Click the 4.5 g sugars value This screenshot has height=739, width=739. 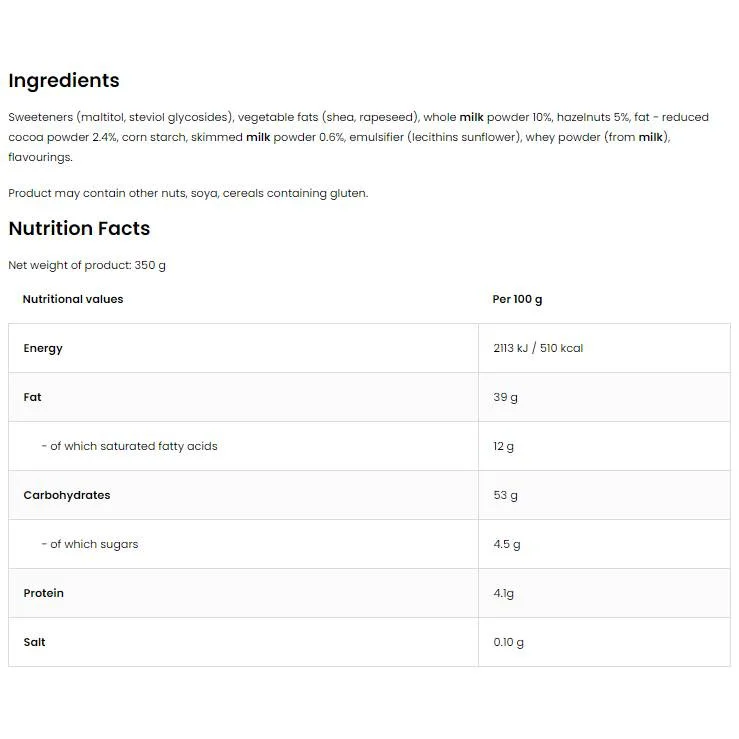[507, 544]
